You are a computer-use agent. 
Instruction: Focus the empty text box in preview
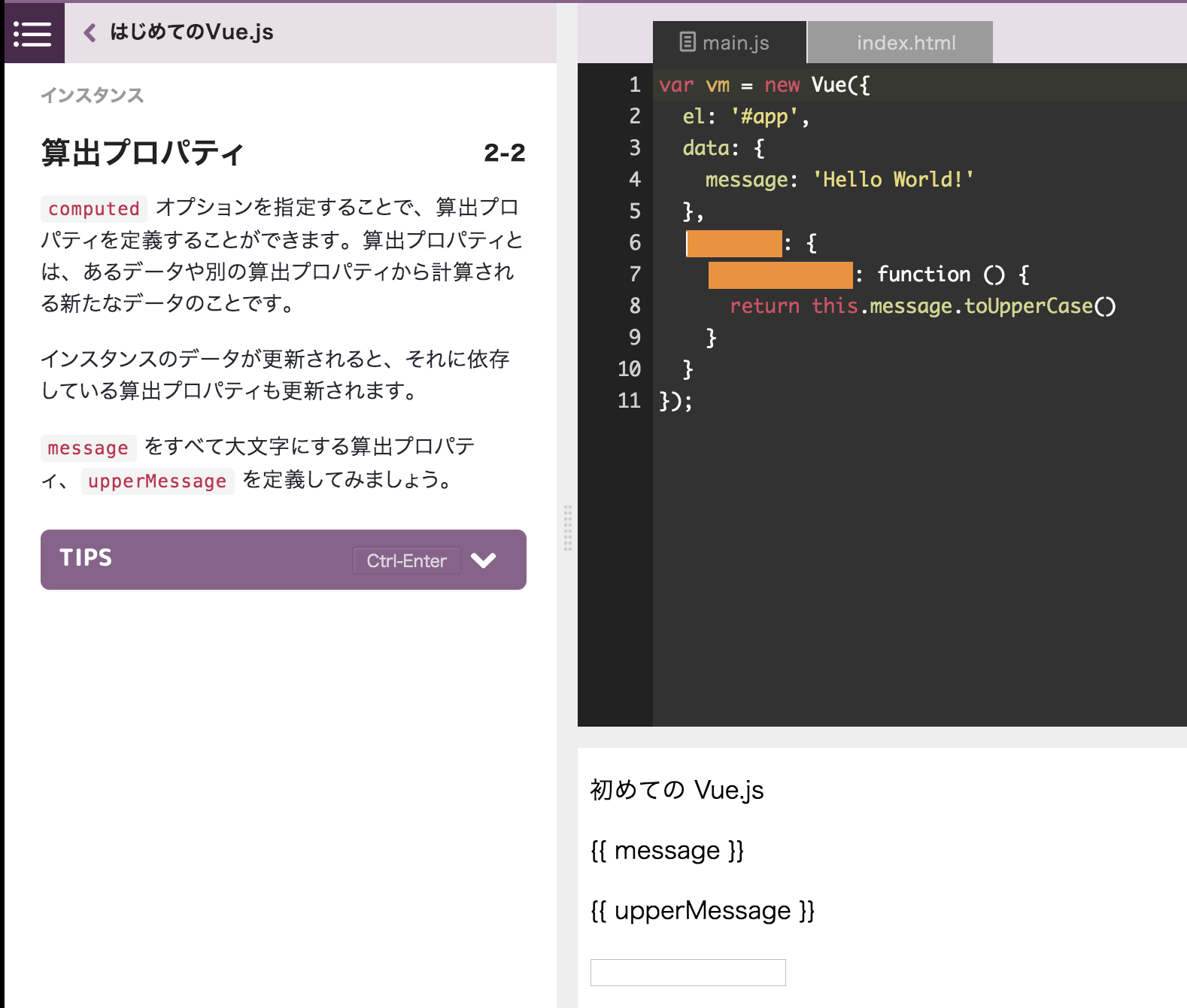(x=688, y=972)
